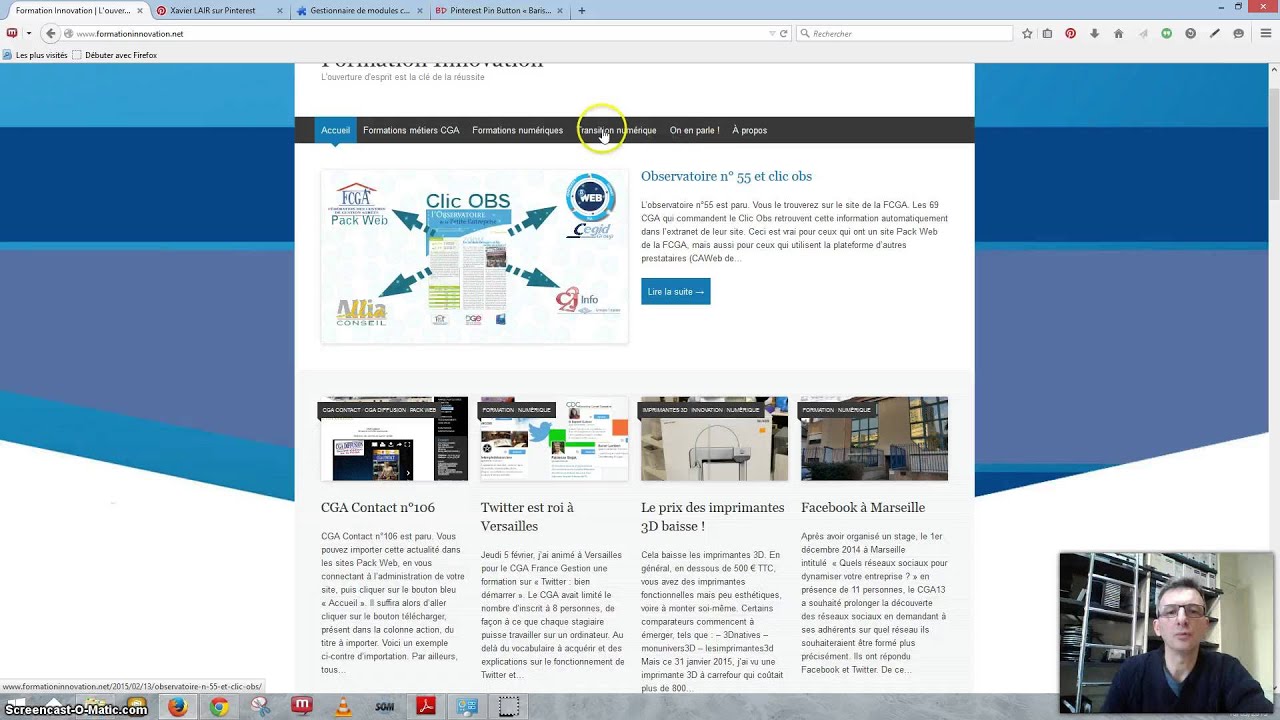Switch to the Xavier LAIR sur Pinterest tab
The image size is (1280, 720).
pos(218,11)
